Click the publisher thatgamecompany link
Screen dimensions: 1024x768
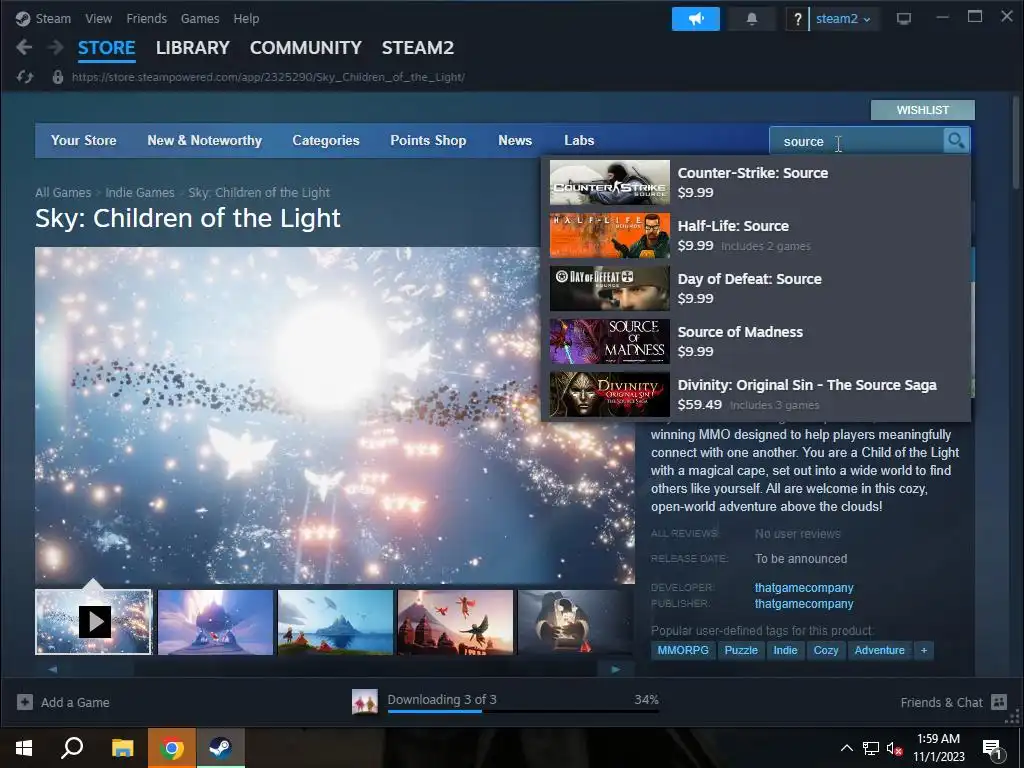click(804, 603)
